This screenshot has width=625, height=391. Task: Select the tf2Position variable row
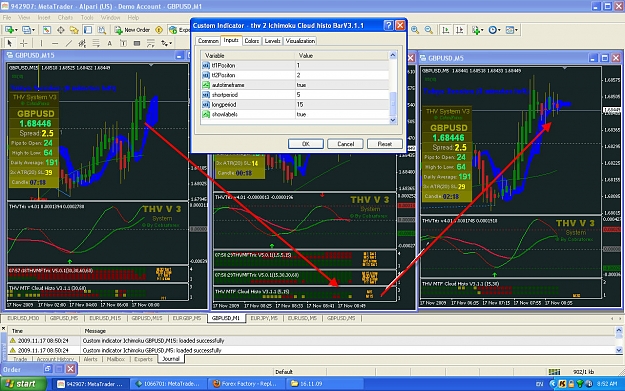[295, 75]
